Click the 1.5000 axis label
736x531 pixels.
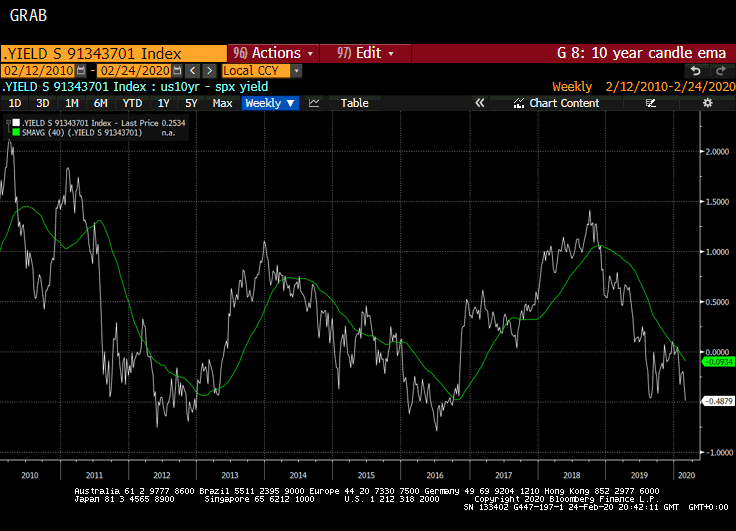717,202
